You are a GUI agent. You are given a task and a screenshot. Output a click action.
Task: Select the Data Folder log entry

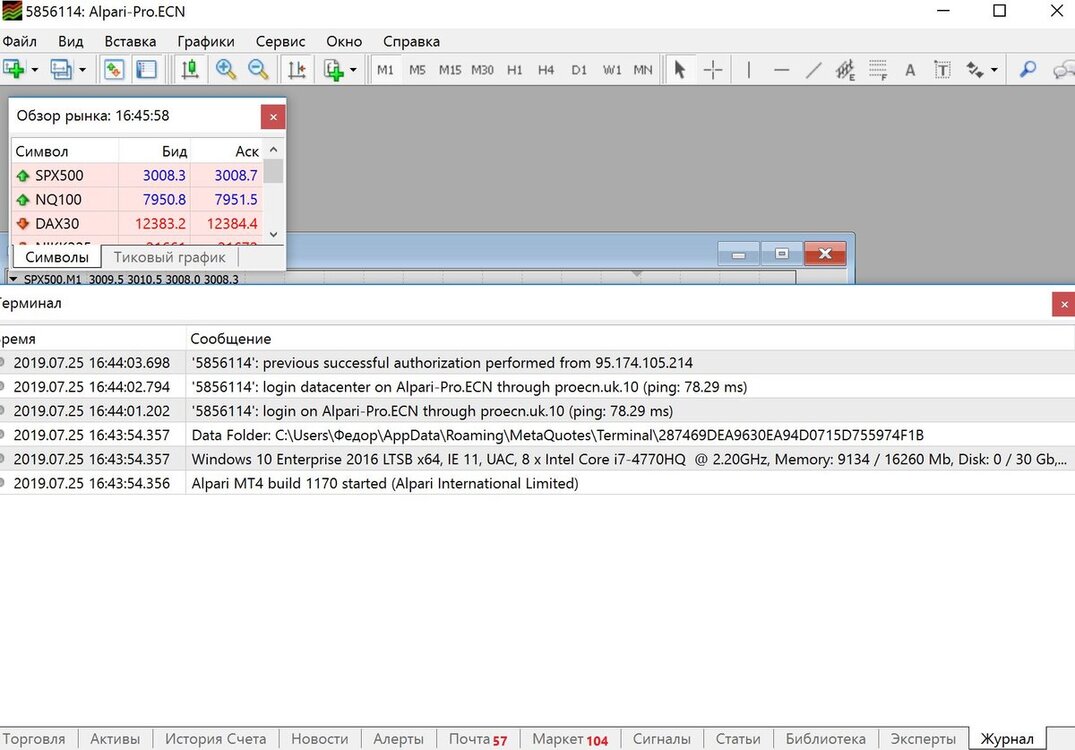pyautogui.click(x=538, y=435)
